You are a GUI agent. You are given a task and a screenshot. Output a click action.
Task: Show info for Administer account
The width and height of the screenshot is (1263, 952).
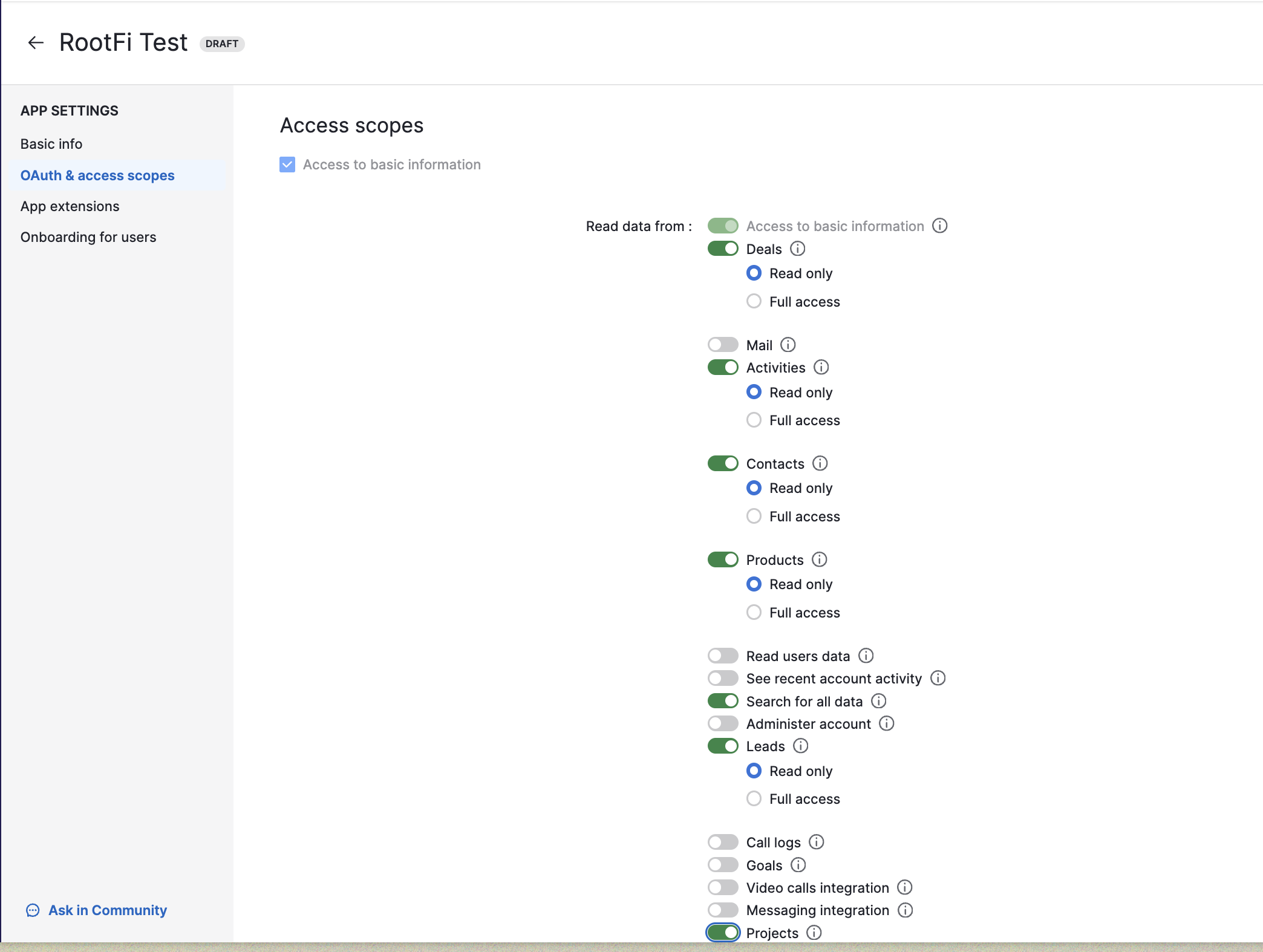(x=886, y=723)
